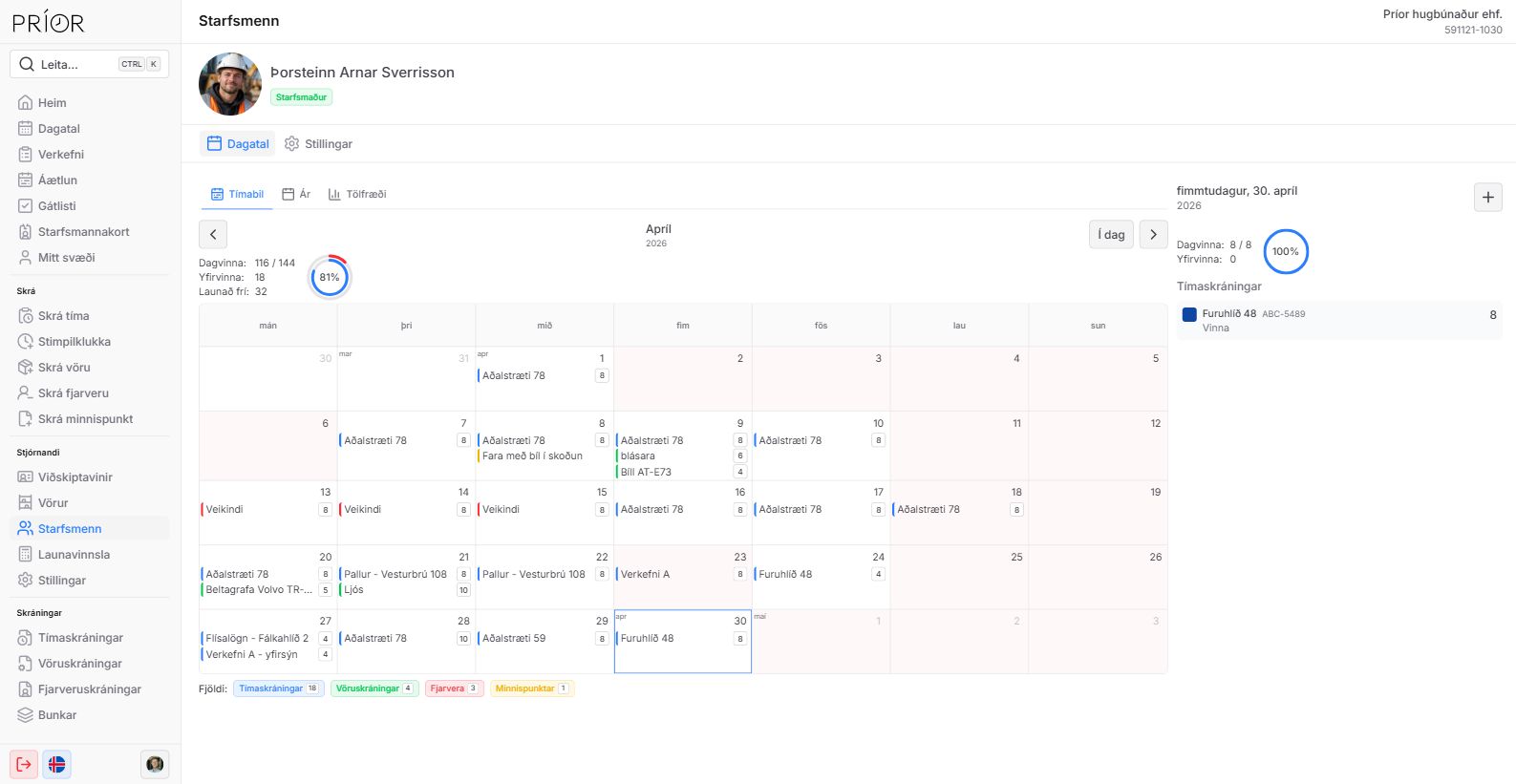Screen dimensions: 1516x784
Task: Click the 100% daily progress ring
Action: pyautogui.click(x=1286, y=252)
